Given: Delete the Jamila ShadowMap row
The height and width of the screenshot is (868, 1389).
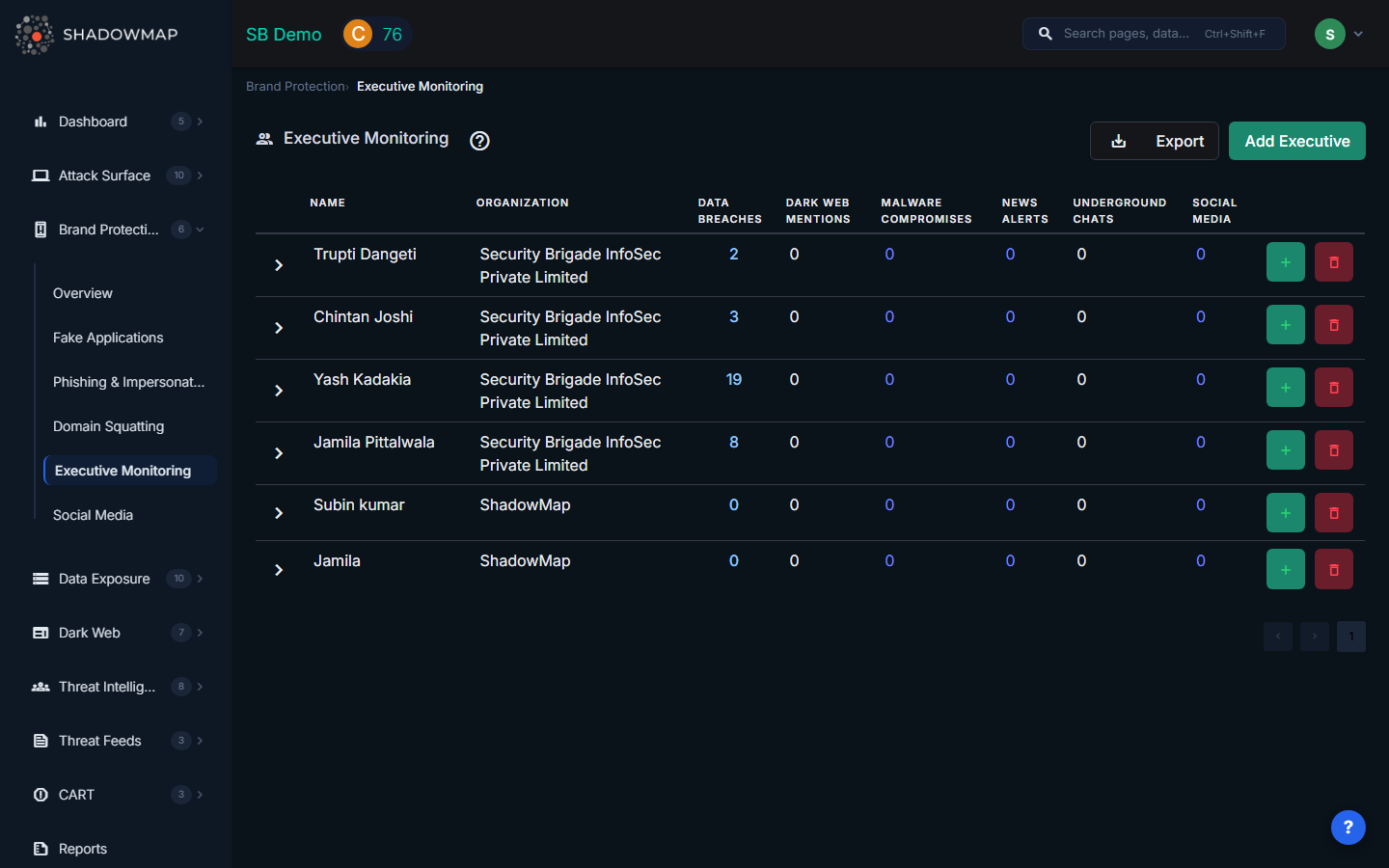Looking at the screenshot, I should tap(1333, 570).
